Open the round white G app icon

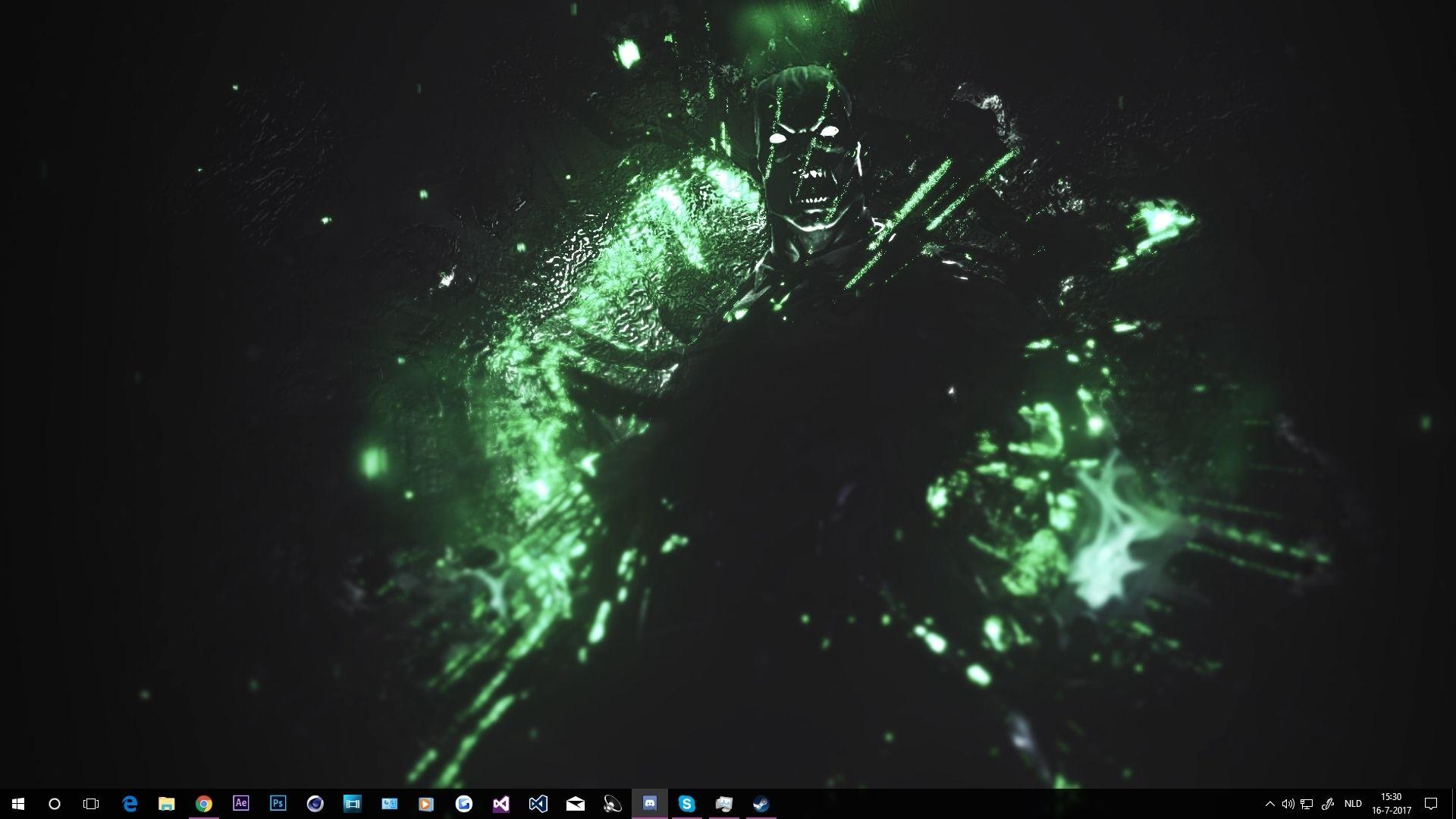[x=464, y=804]
